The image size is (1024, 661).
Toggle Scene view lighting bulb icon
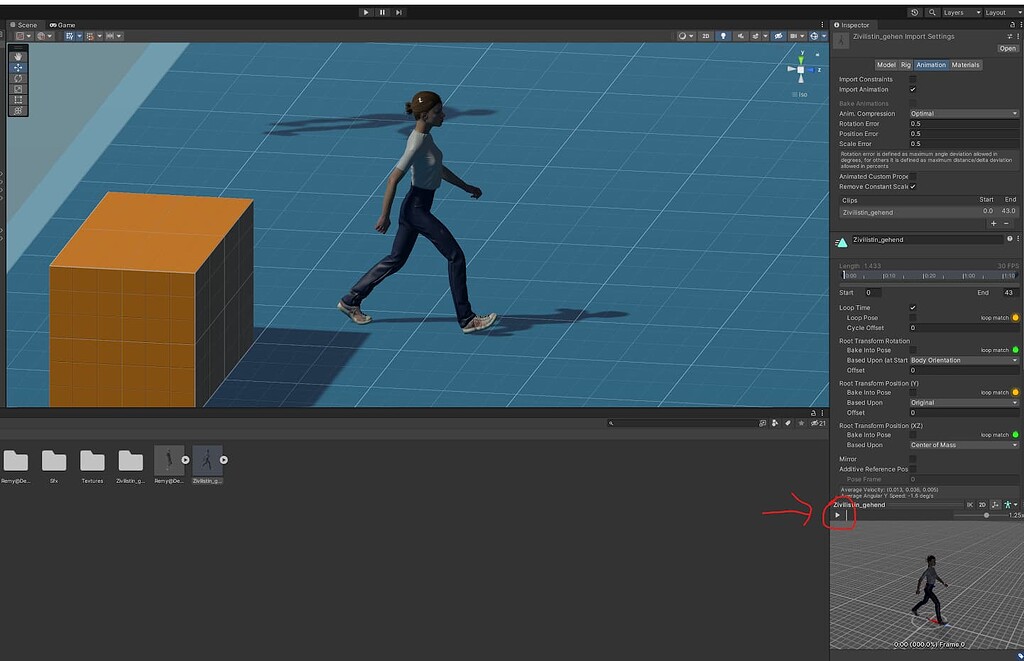click(x=723, y=35)
